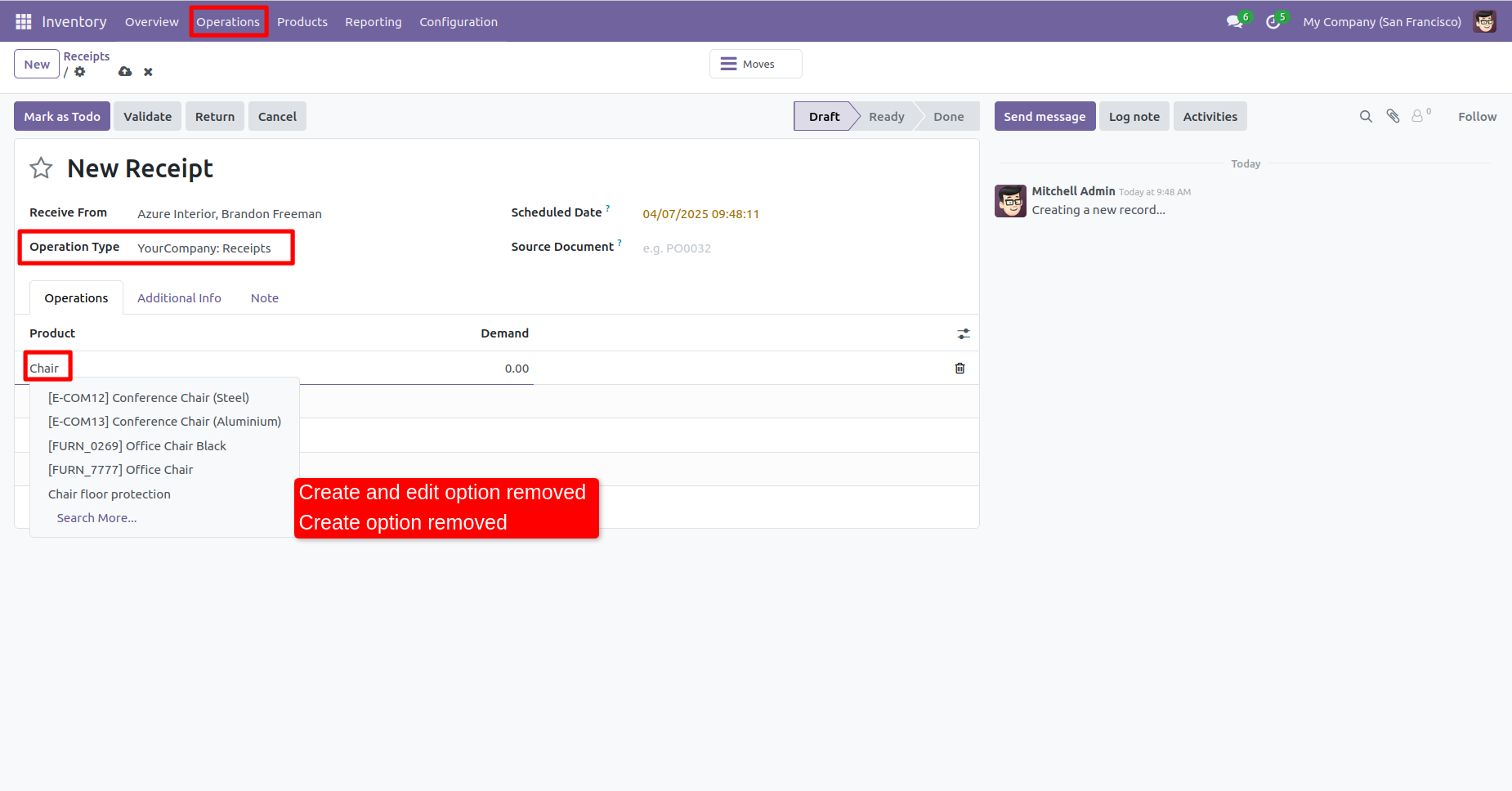
Task: Click the Demand column header
Action: click(x=504, y=333)
